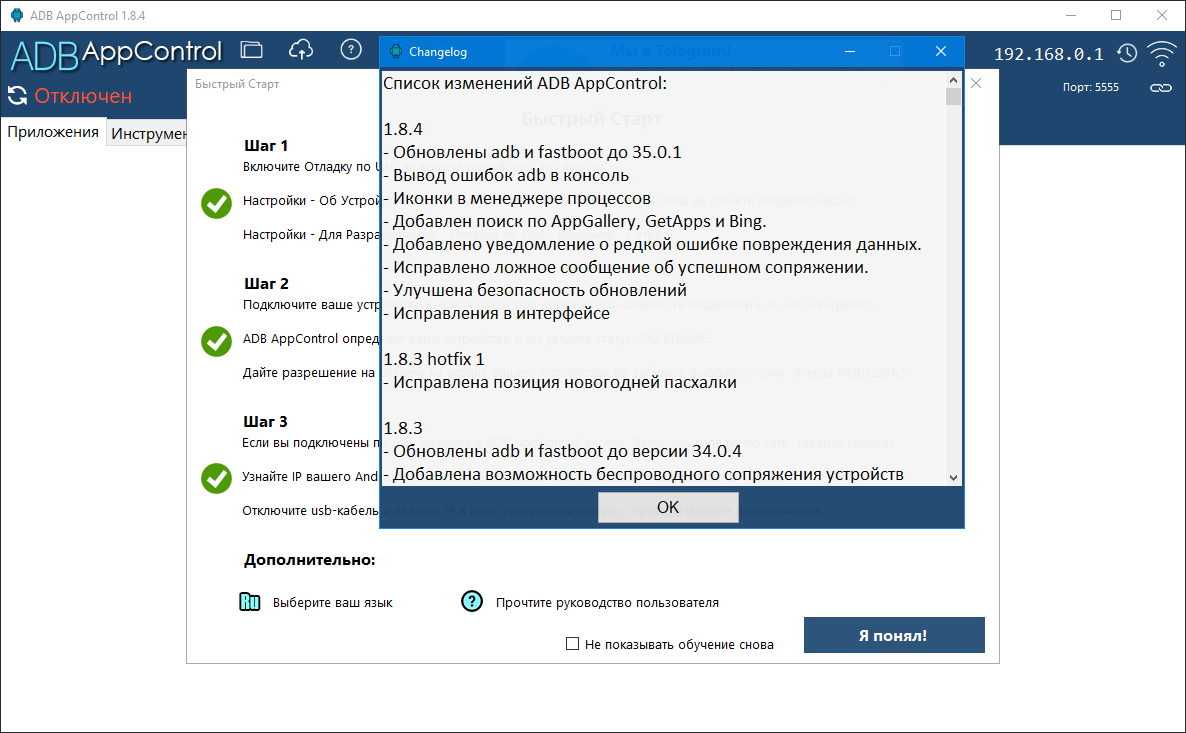Click the Отключен connection status
The width and height of the screenshot is (1186, 733).
[x=83, y=96]
